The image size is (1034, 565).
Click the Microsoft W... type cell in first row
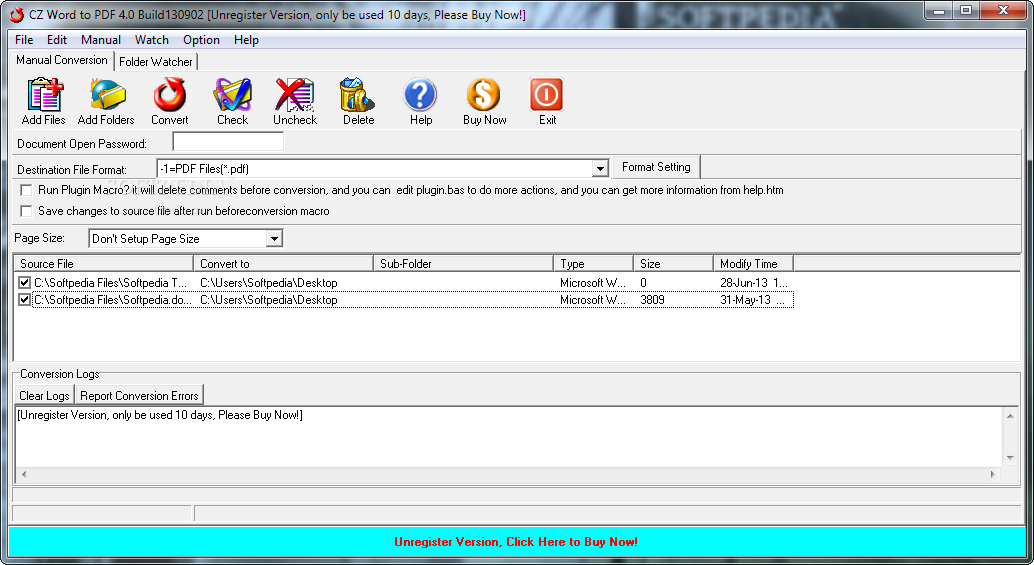593,282
